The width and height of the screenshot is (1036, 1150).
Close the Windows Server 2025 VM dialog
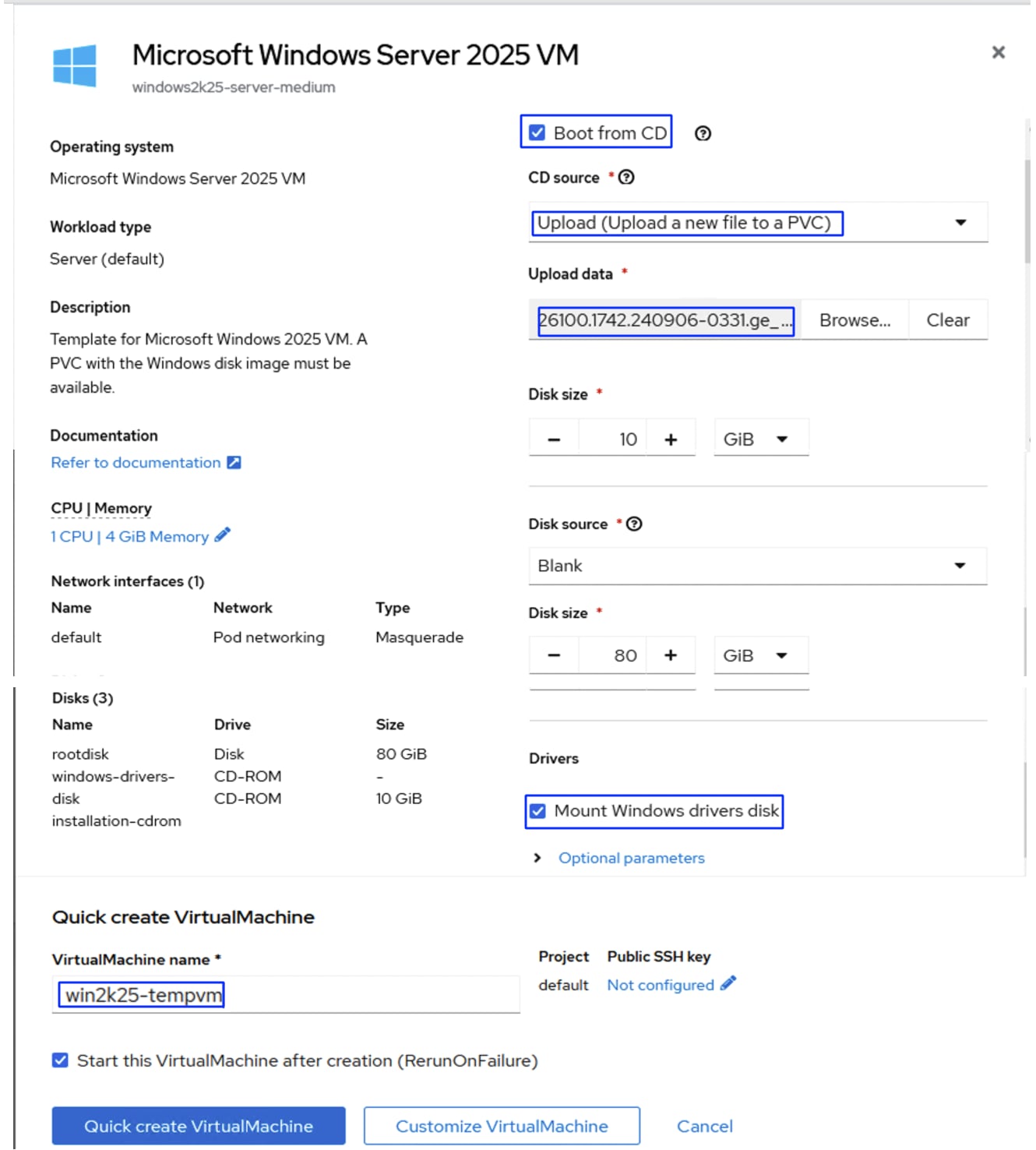tap(998, 52)
